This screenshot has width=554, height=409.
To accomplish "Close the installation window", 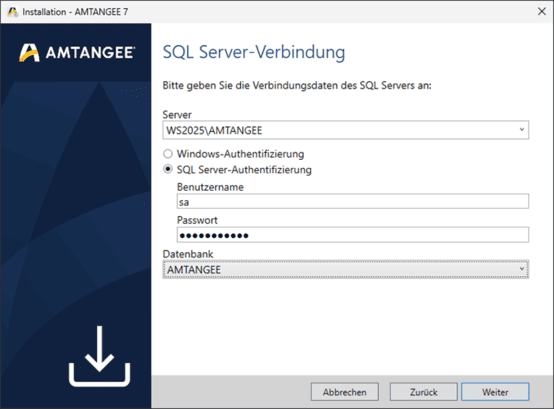I will 542,11.
